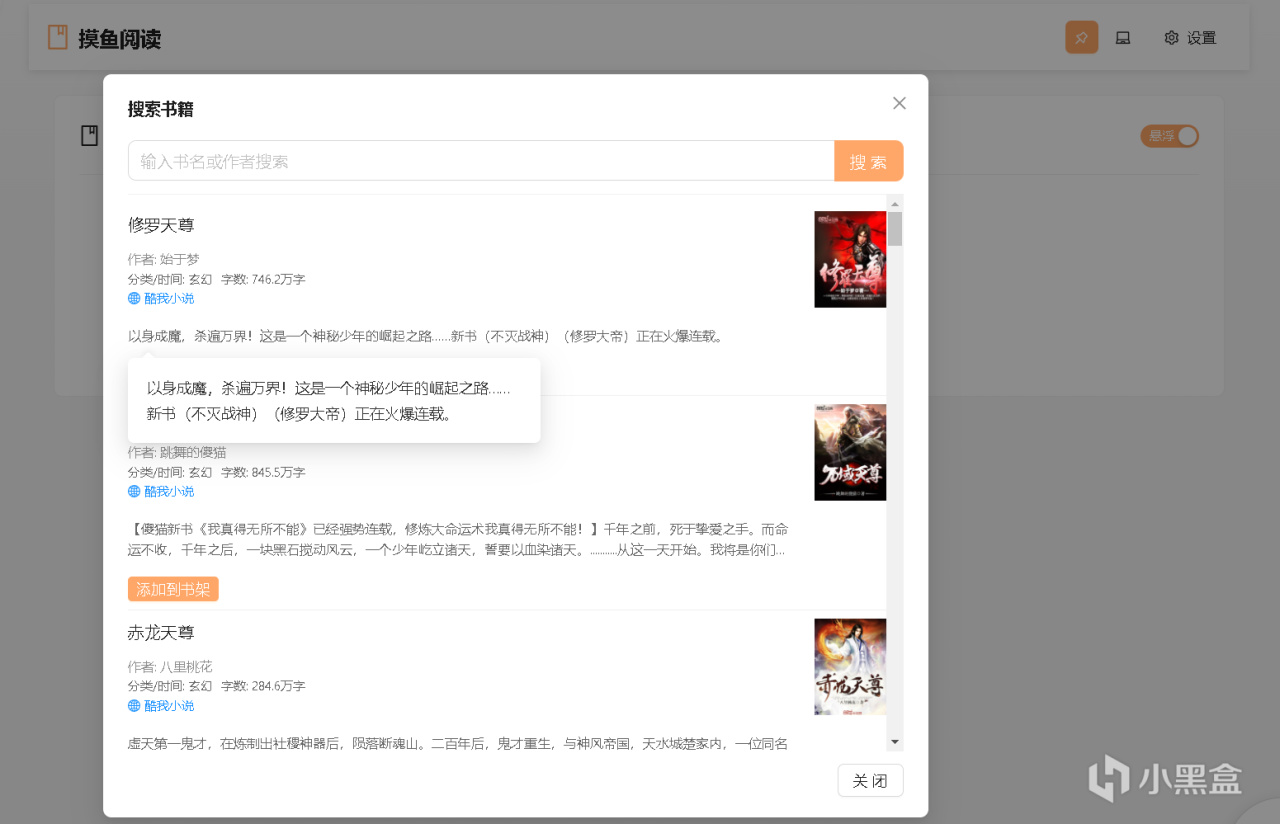This screenshot has width=1280, height=824.
Task: Open 设置 settings
Action: (1190, 38)
